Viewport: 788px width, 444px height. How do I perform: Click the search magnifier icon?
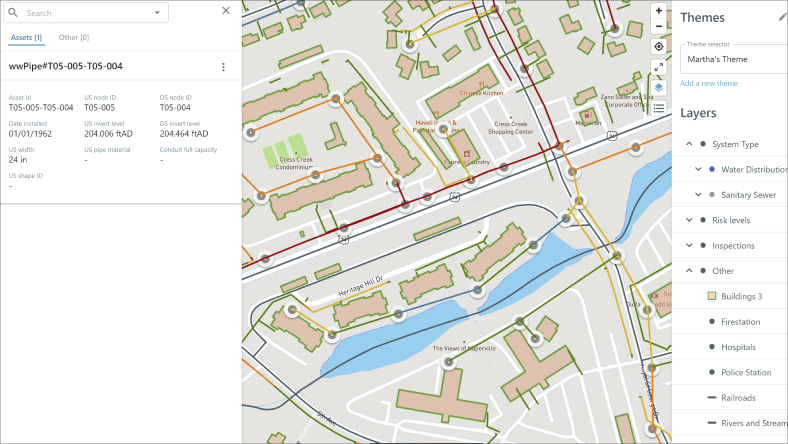click(13, 13)
